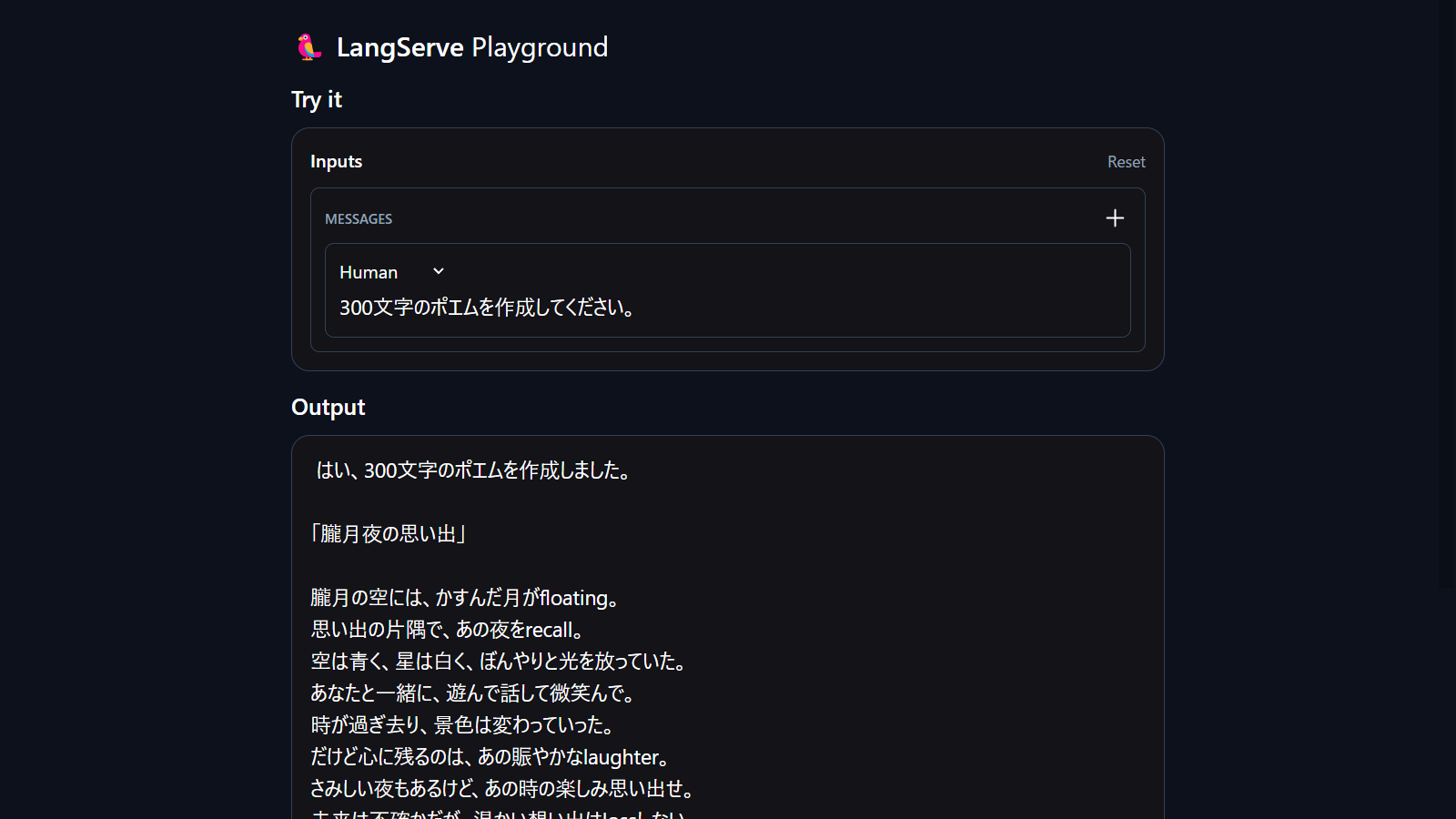Switch focus to the Output section
The image size is (1456, 819).
pos(328,407)
